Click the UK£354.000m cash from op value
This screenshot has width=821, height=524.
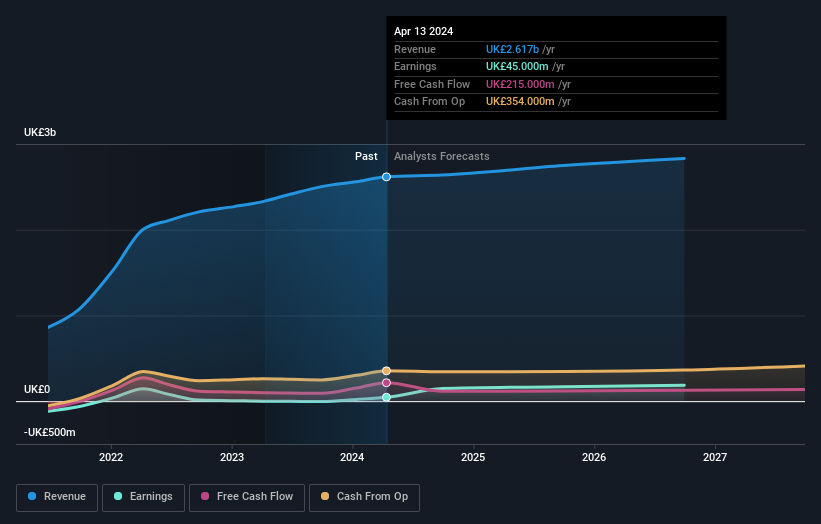[520, 102]
